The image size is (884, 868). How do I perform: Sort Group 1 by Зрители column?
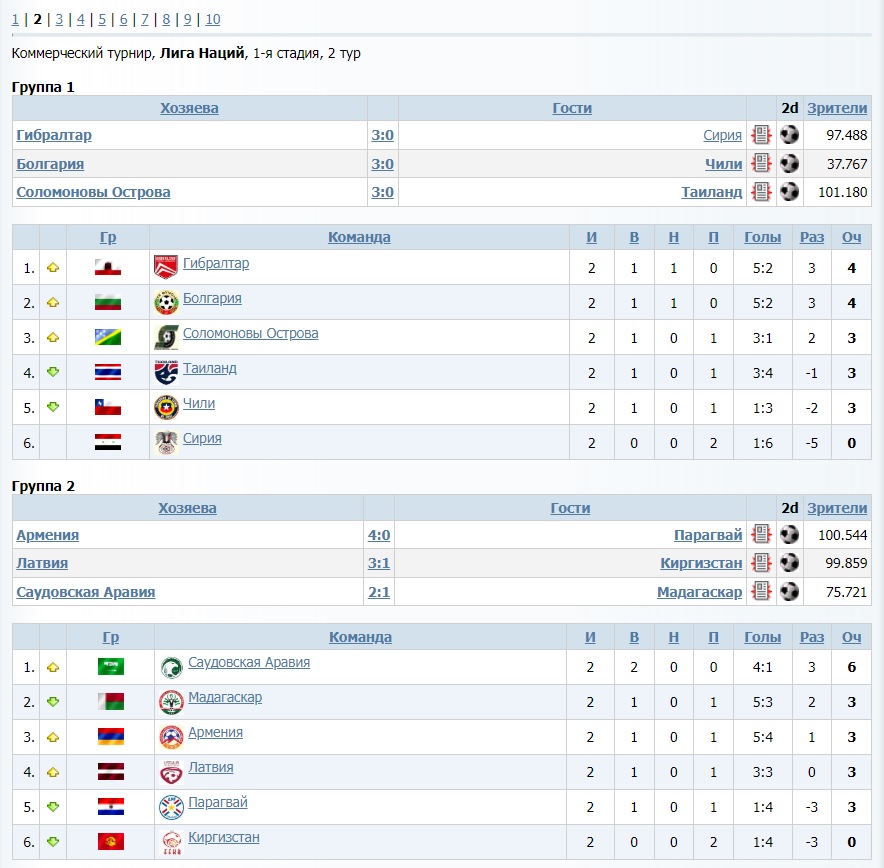[837, 108]
